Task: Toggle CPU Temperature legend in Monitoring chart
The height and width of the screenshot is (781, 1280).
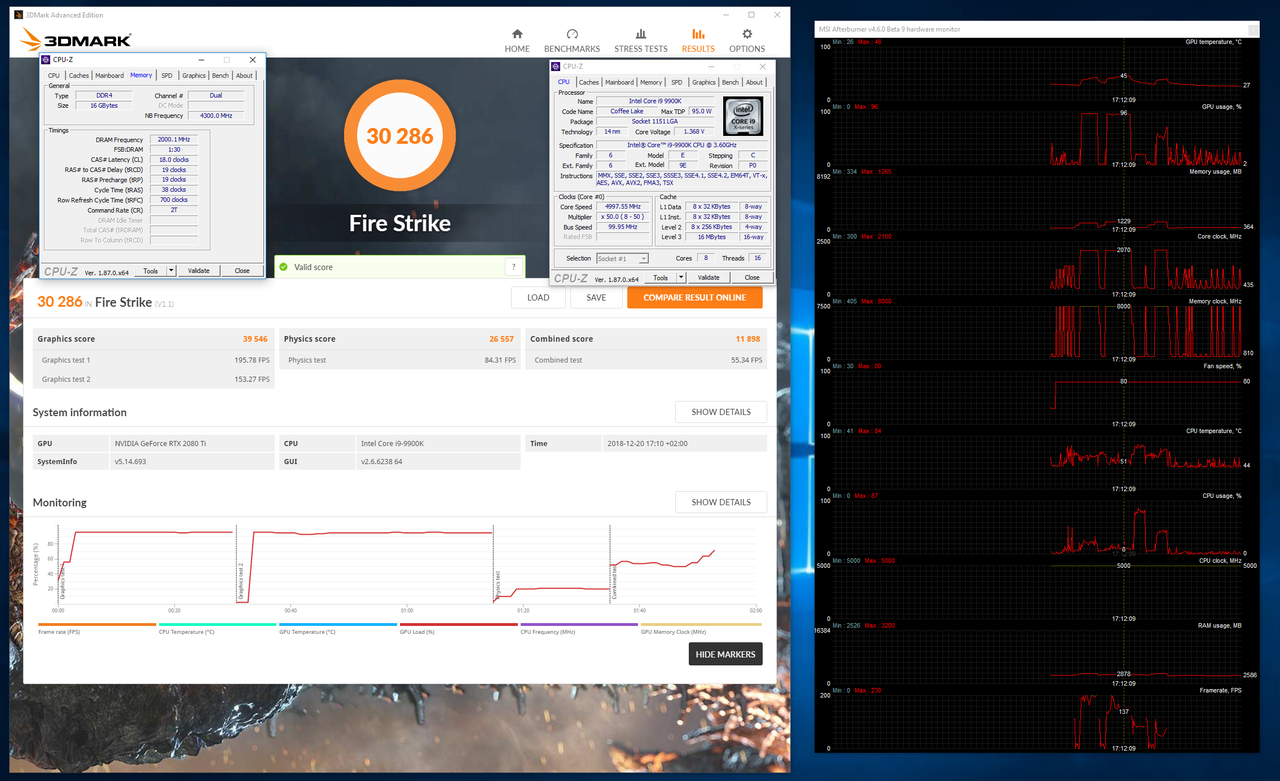Action: tap(216, 628)
